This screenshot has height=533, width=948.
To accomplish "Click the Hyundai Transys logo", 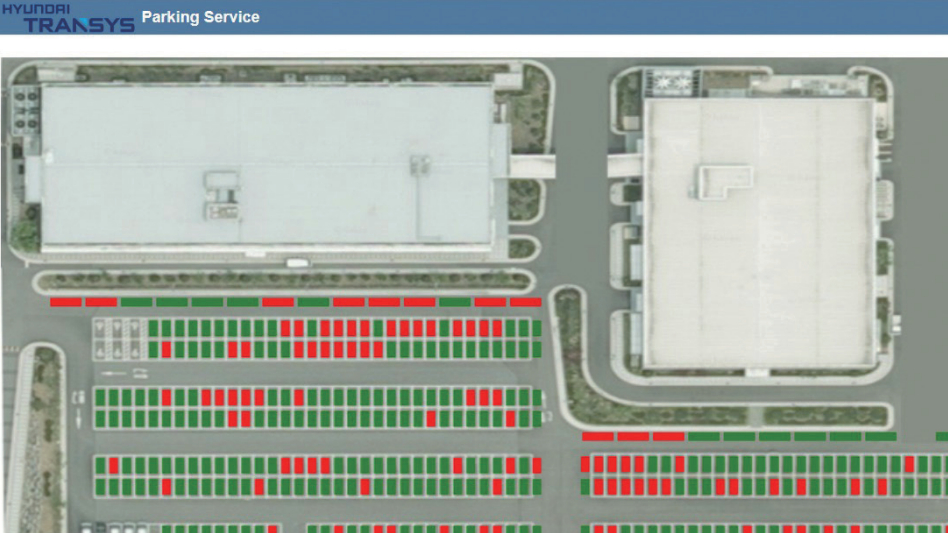I will 68,18.
